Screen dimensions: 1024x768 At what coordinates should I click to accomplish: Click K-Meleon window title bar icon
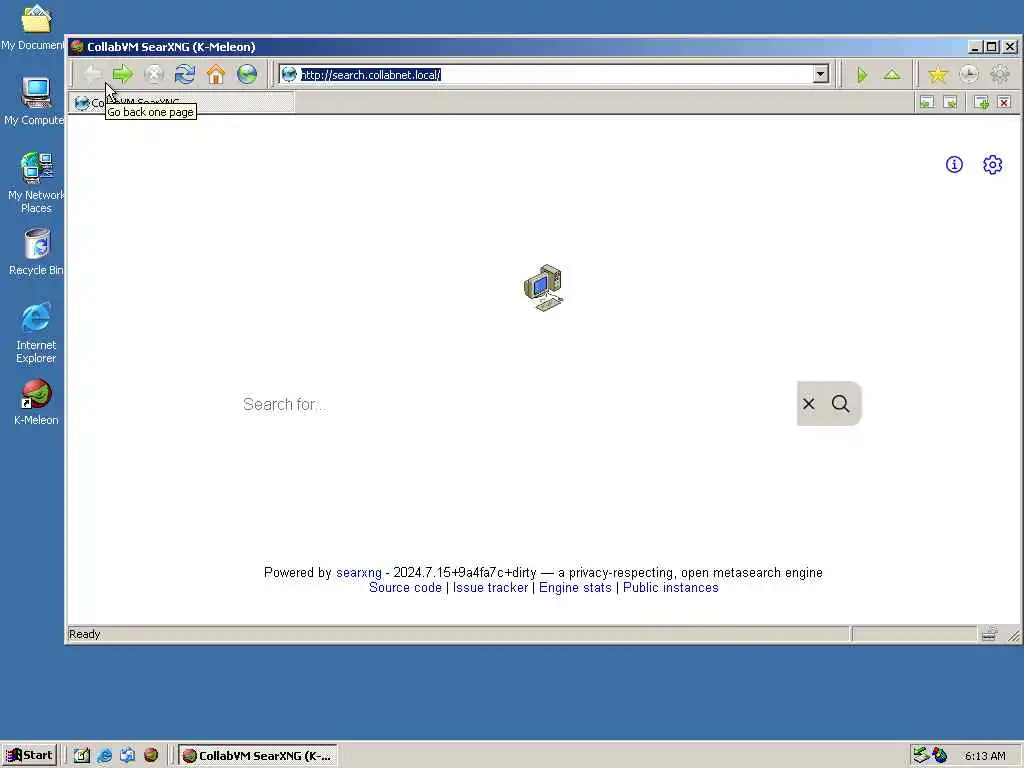point(77,46)
